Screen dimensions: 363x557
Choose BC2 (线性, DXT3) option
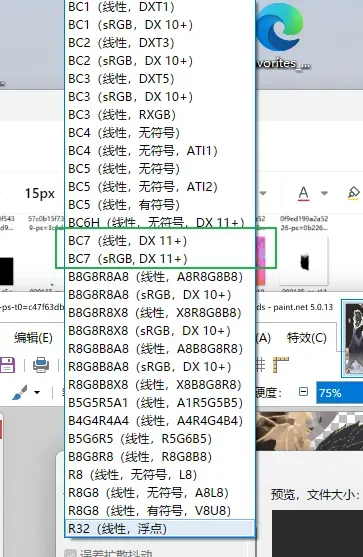[160, 43]
